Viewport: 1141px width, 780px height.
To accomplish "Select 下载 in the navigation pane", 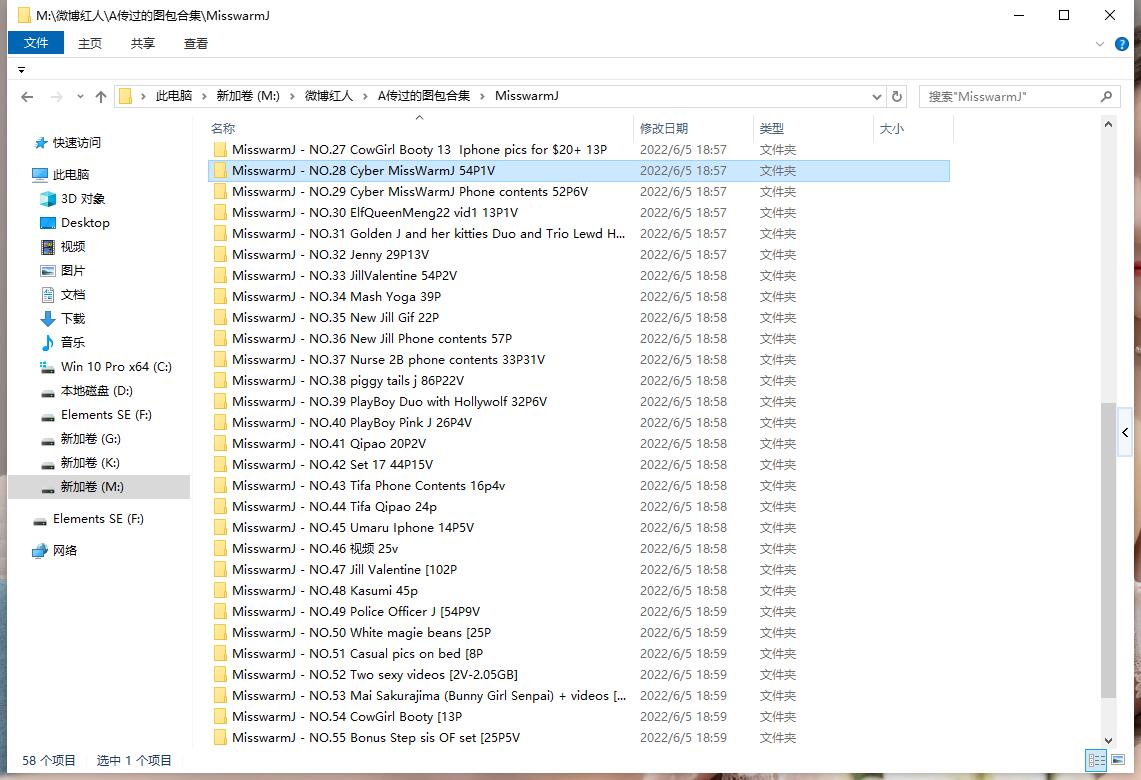I will pyautogui.click(x=73, y=319).
